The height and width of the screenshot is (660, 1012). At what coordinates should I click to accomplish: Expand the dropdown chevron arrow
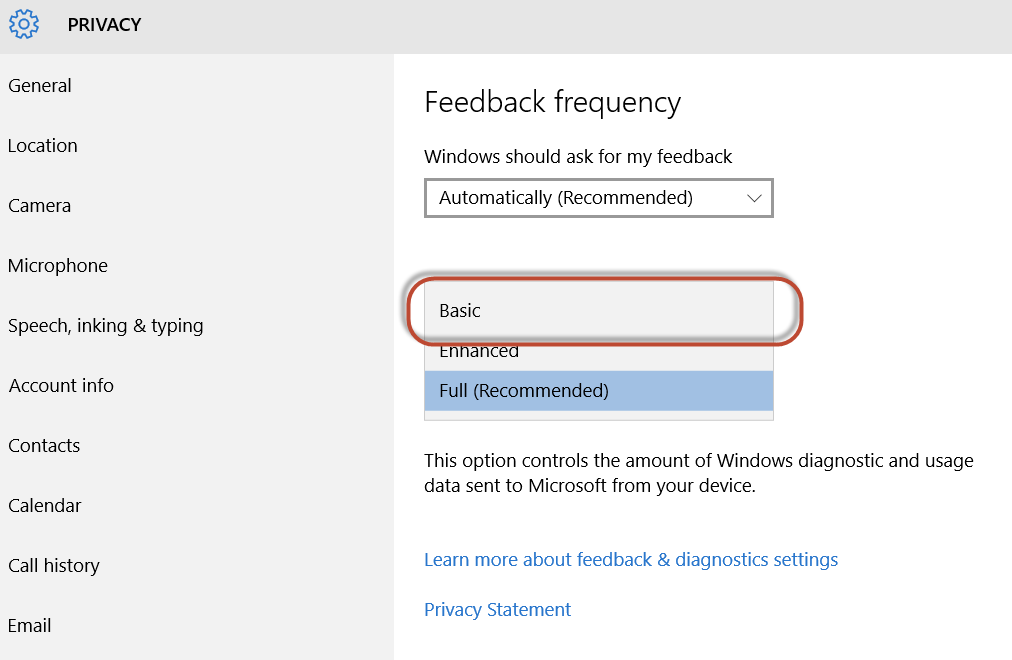point(754,198)
